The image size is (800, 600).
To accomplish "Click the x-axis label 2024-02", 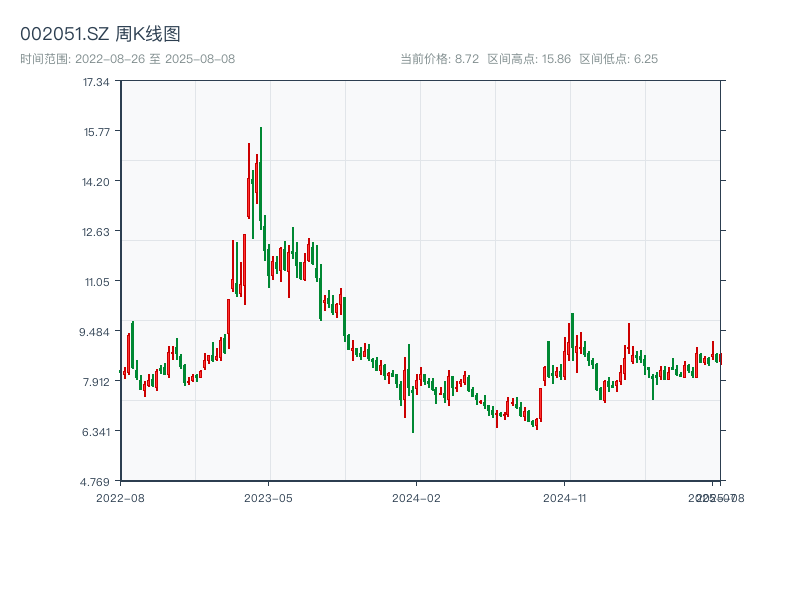I will point(416,498).
